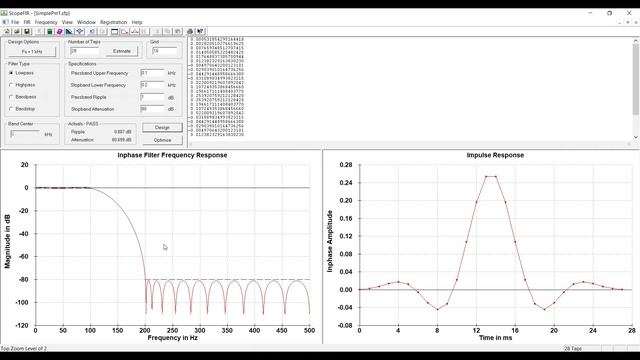The image size is (640, 360).
Task: Click the Band Center kHz field
Action: click(x=25, y=134)
